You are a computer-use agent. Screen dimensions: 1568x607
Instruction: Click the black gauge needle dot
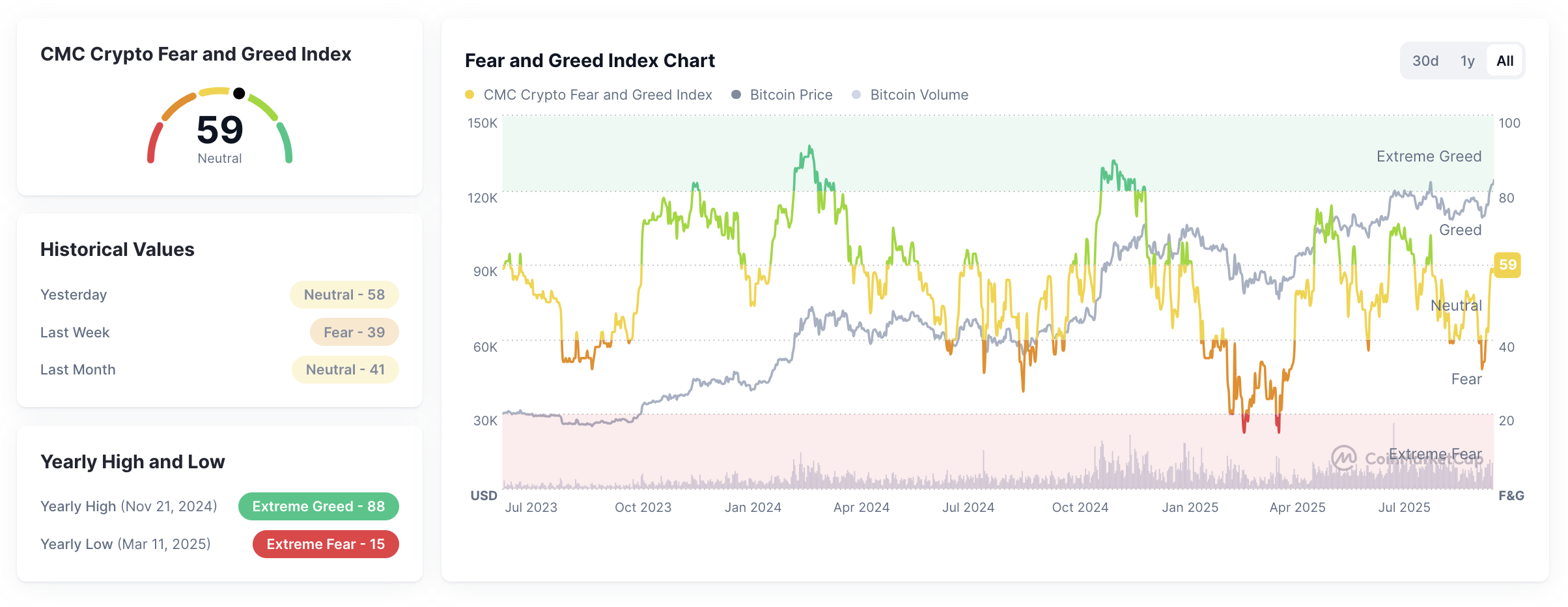point(239,94)
